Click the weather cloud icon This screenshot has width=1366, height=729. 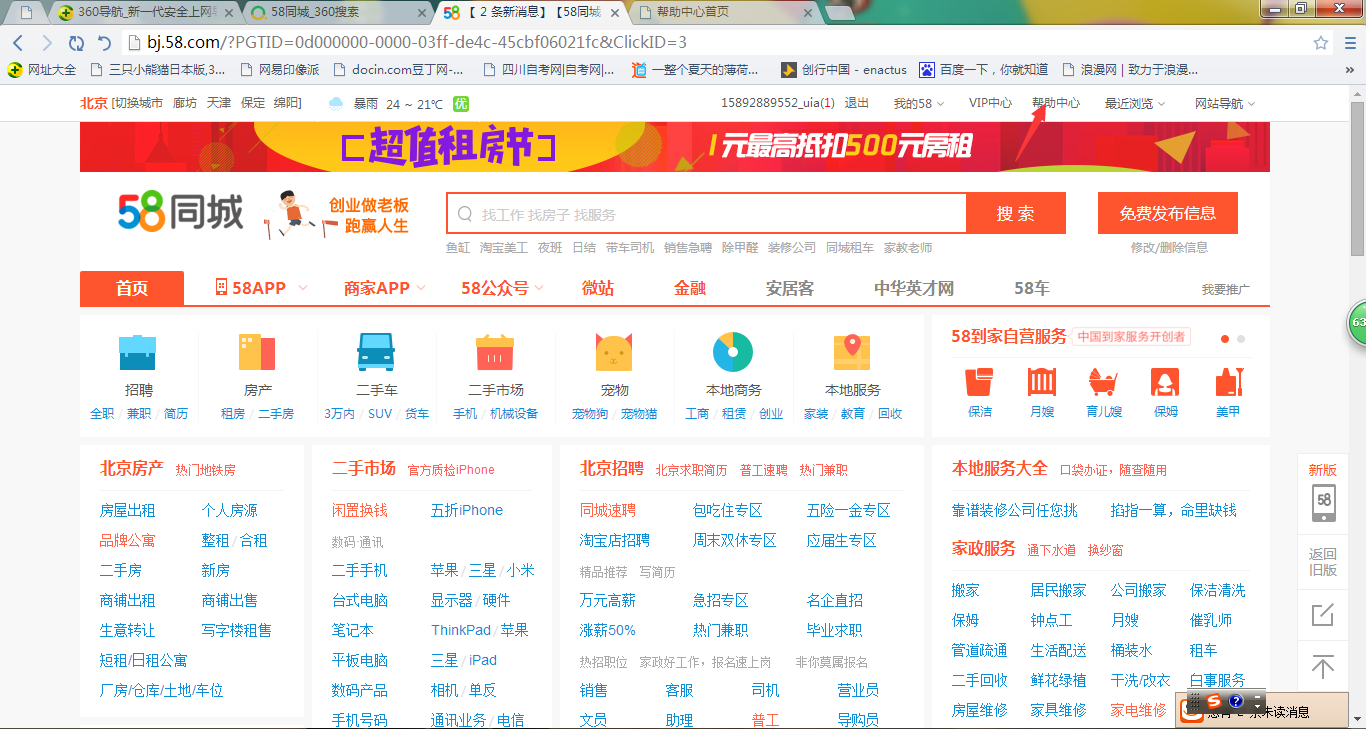336,103
